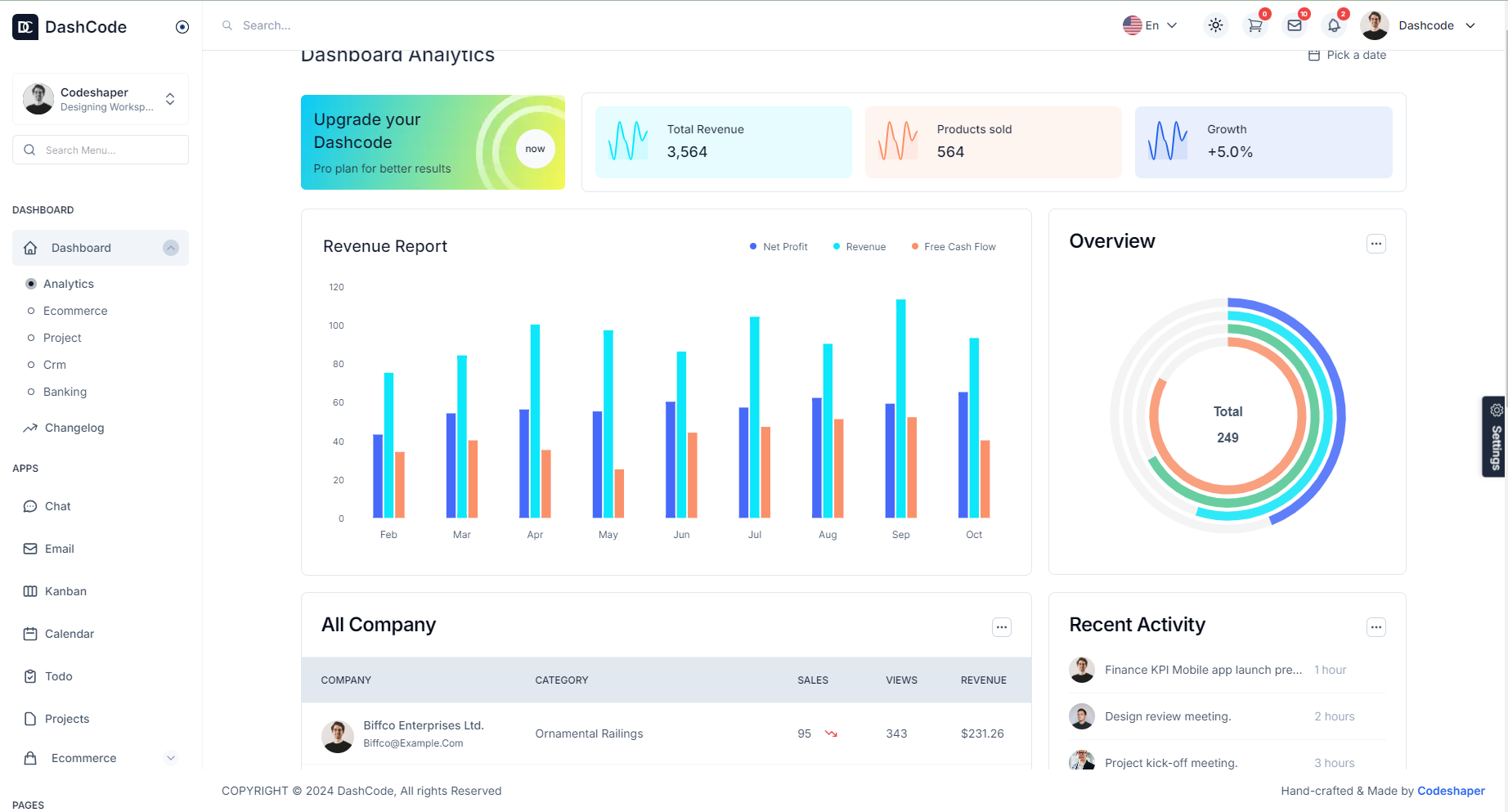Screen dimensions: 1508x812
Task: Click the DashCode logo icon
Action: [x=25, y=27]
